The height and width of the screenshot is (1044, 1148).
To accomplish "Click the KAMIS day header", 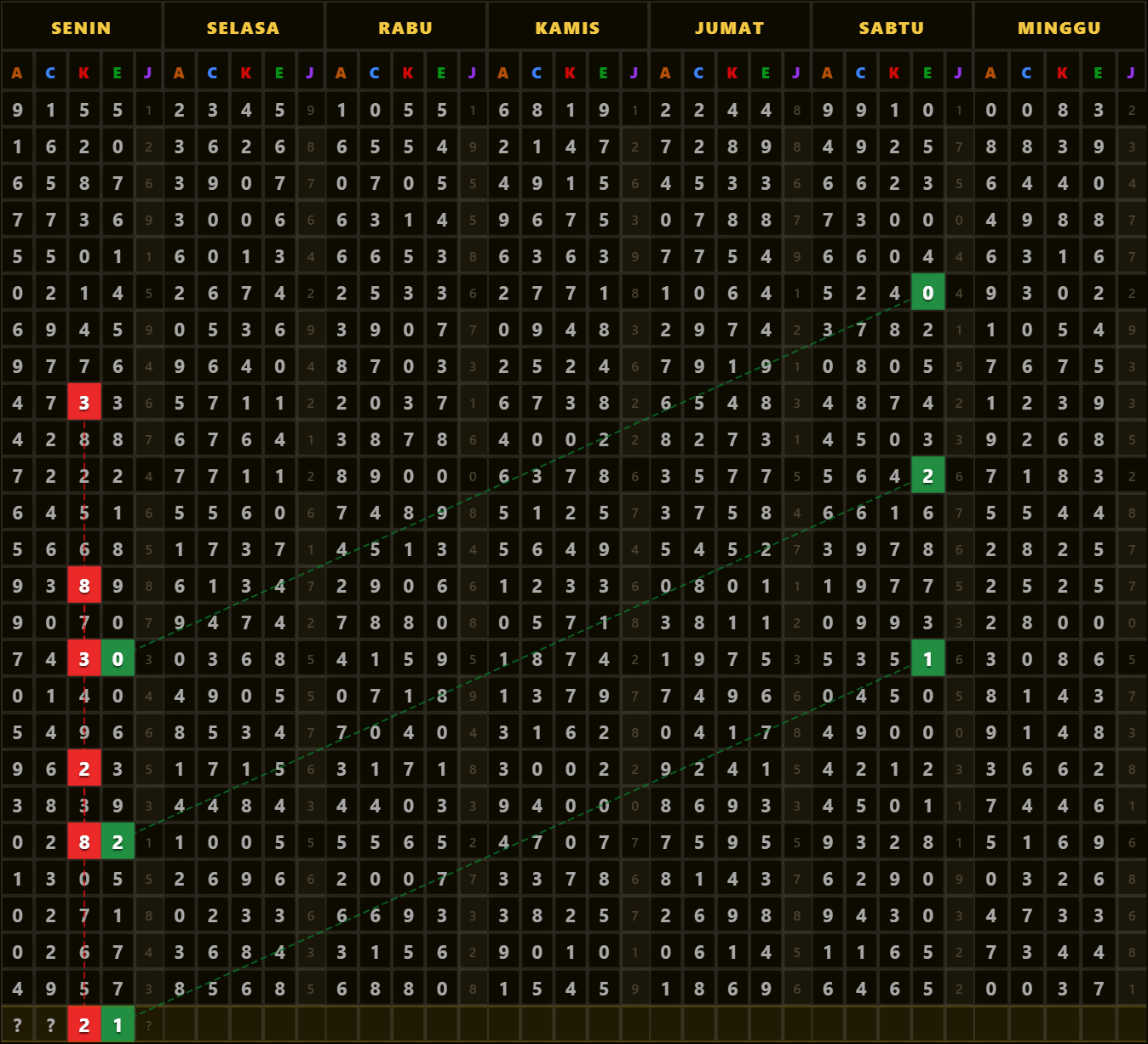I will [567, 27].
